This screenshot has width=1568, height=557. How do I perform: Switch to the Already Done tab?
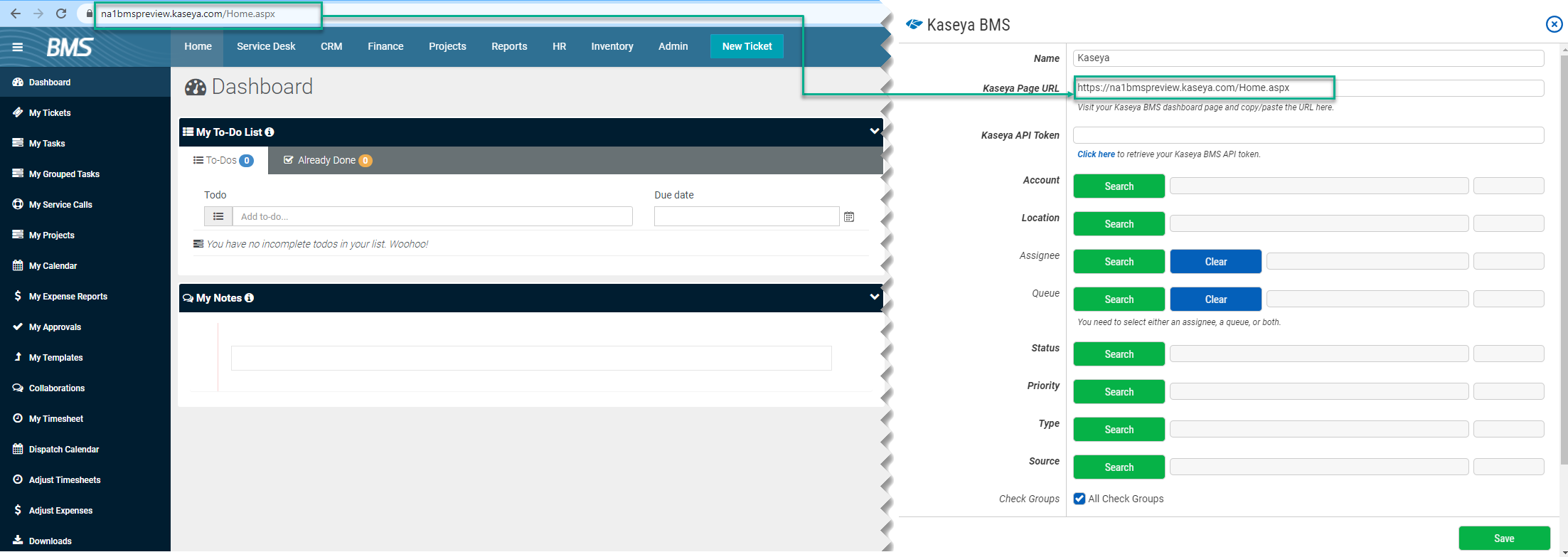328,161
